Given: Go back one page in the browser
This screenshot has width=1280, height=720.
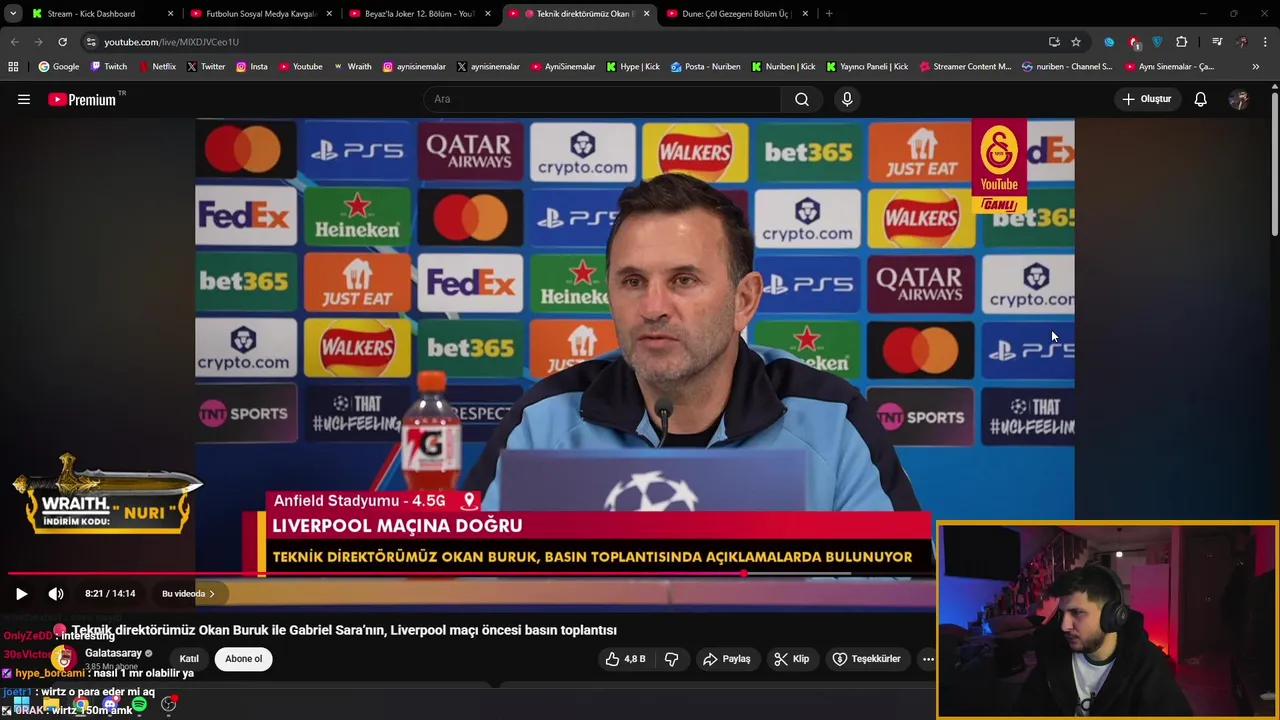Looking at the screenshot, I should point(14,42).
